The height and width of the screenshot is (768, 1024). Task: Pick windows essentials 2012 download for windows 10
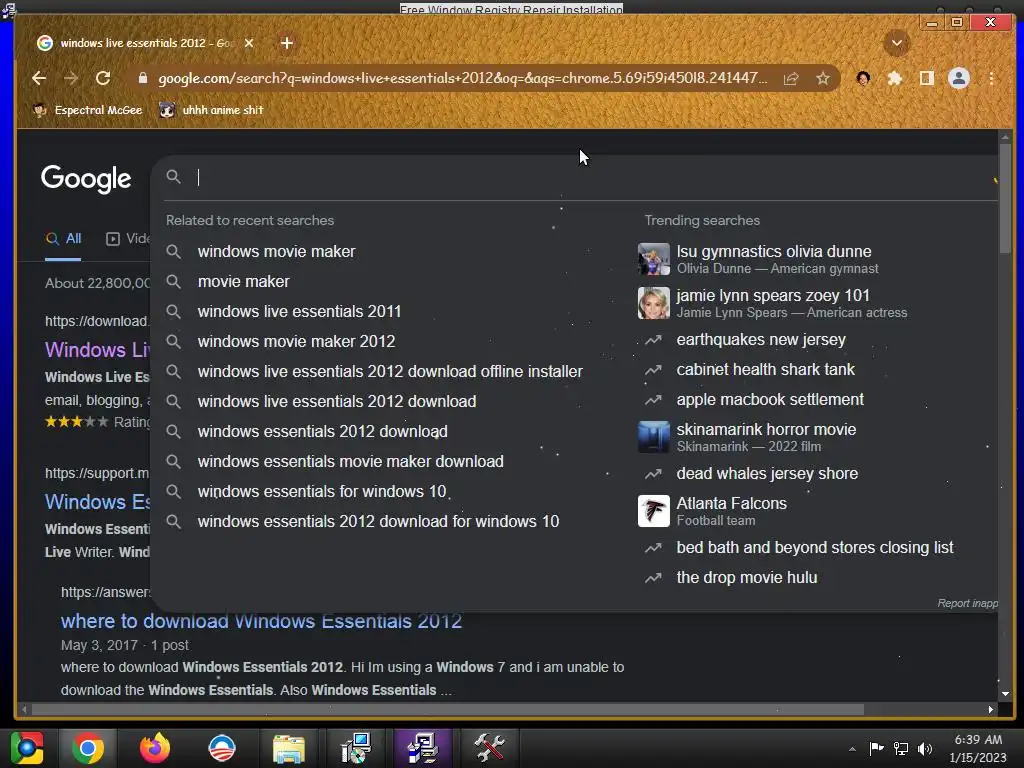click(x=378, y=522)
